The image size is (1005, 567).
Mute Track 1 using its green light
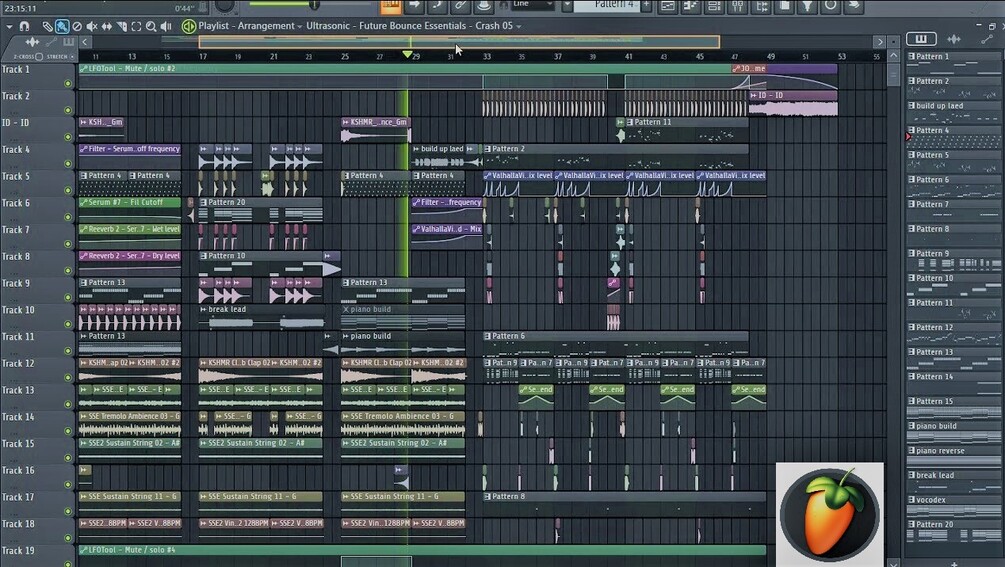pyautogui.click(x=68, y=83)
